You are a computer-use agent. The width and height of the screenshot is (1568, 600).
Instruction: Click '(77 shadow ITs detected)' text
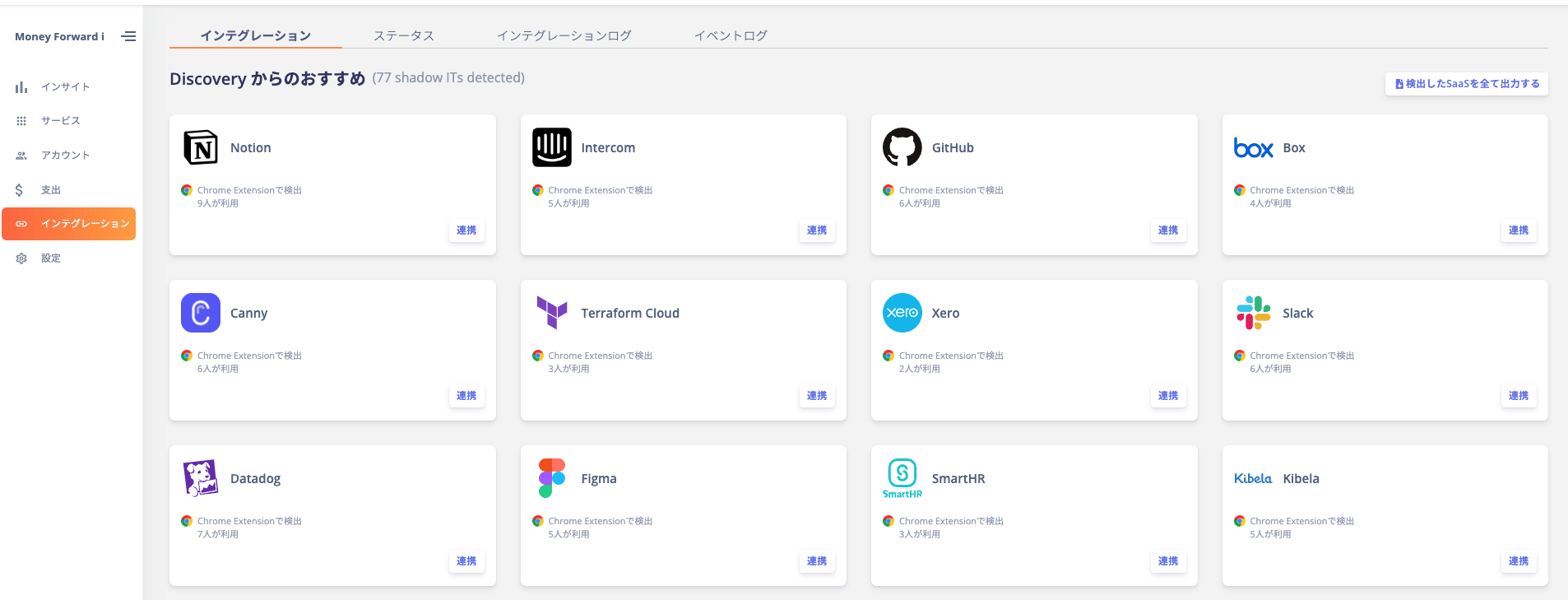tap(448, 77)
